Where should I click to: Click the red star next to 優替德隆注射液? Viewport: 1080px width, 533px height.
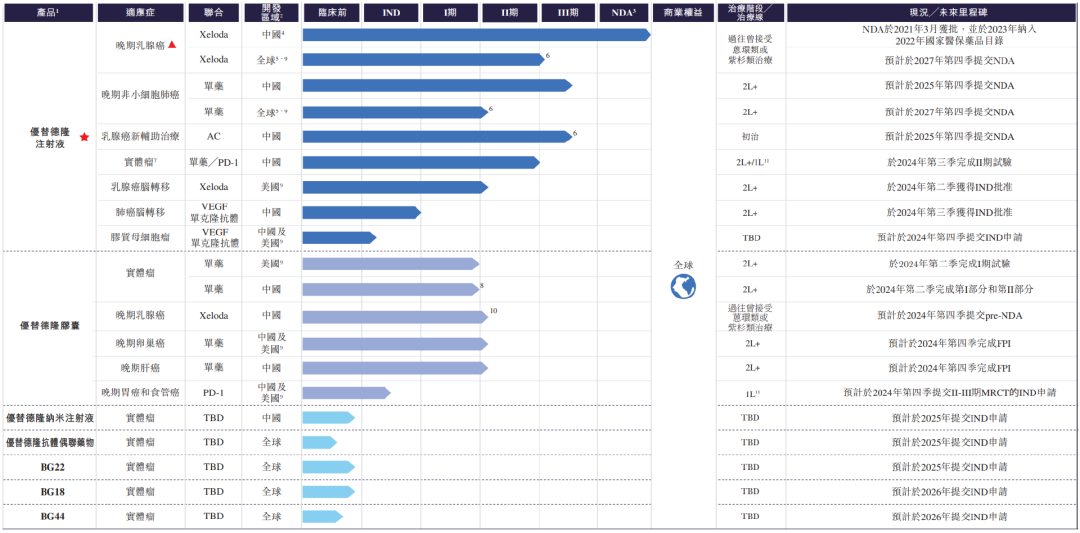tap(85, 137)
